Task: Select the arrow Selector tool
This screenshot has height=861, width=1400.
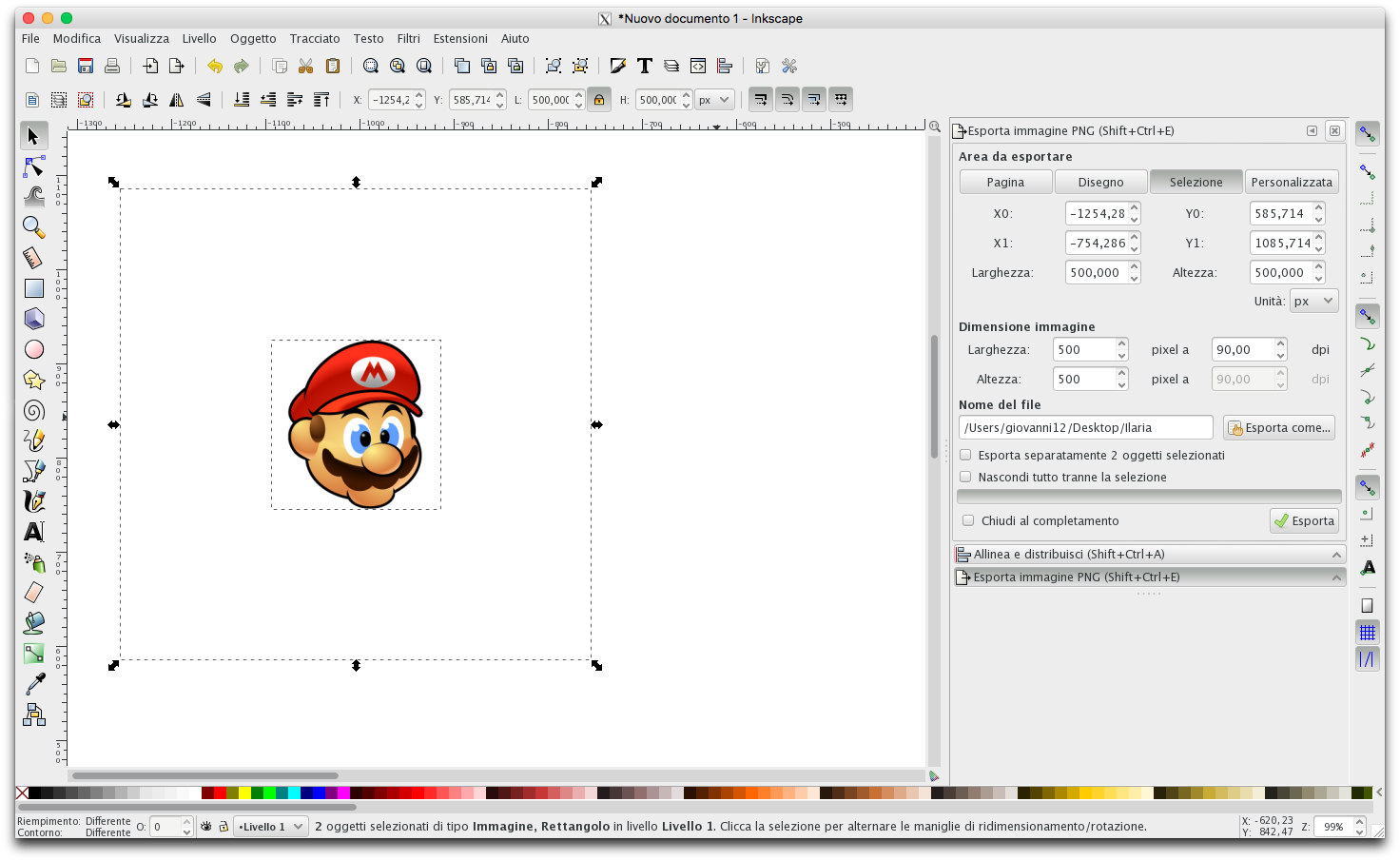Action: [x=34, y=136]
